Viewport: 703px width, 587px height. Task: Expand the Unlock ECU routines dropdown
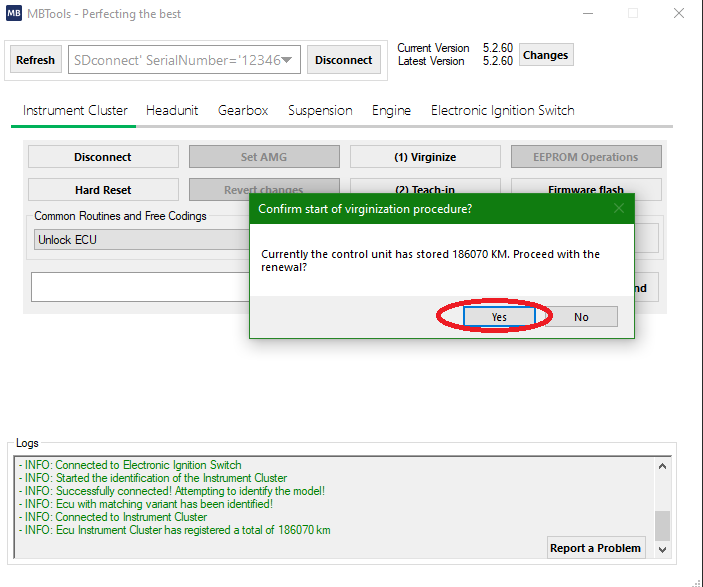pyautogui.click(x=140, y=240)
